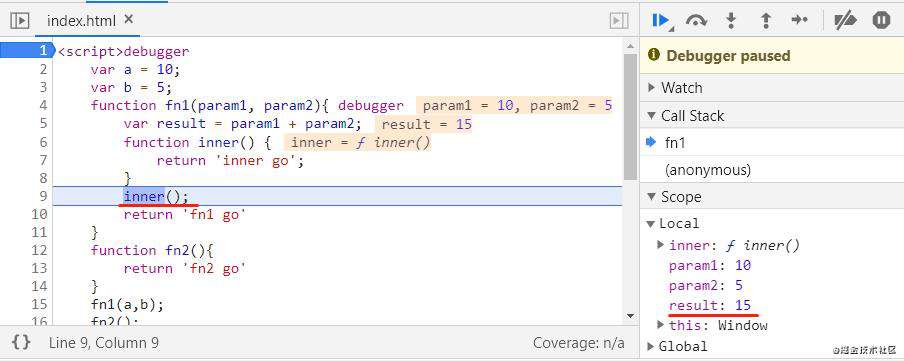Viewport: 904px width, 361px height.
Task: Step over the next function call
Action: coord(696,21)
